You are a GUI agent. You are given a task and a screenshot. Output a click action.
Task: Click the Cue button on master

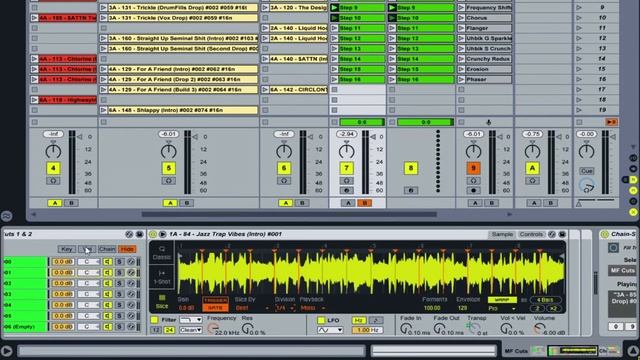[x=587, y=171]
